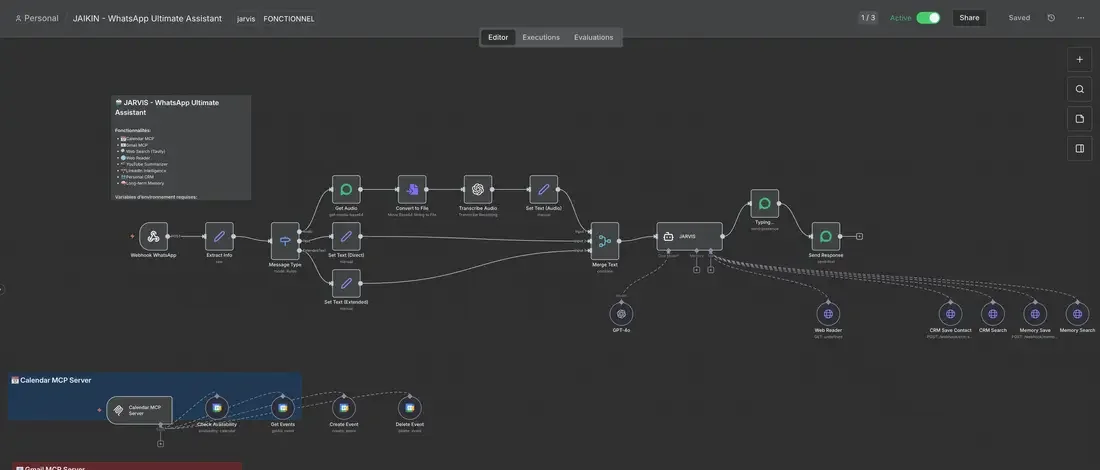The image size is (1100, 470).
Task: Add a Memory sub-node to JARVIS
Action: coord(697,269)
